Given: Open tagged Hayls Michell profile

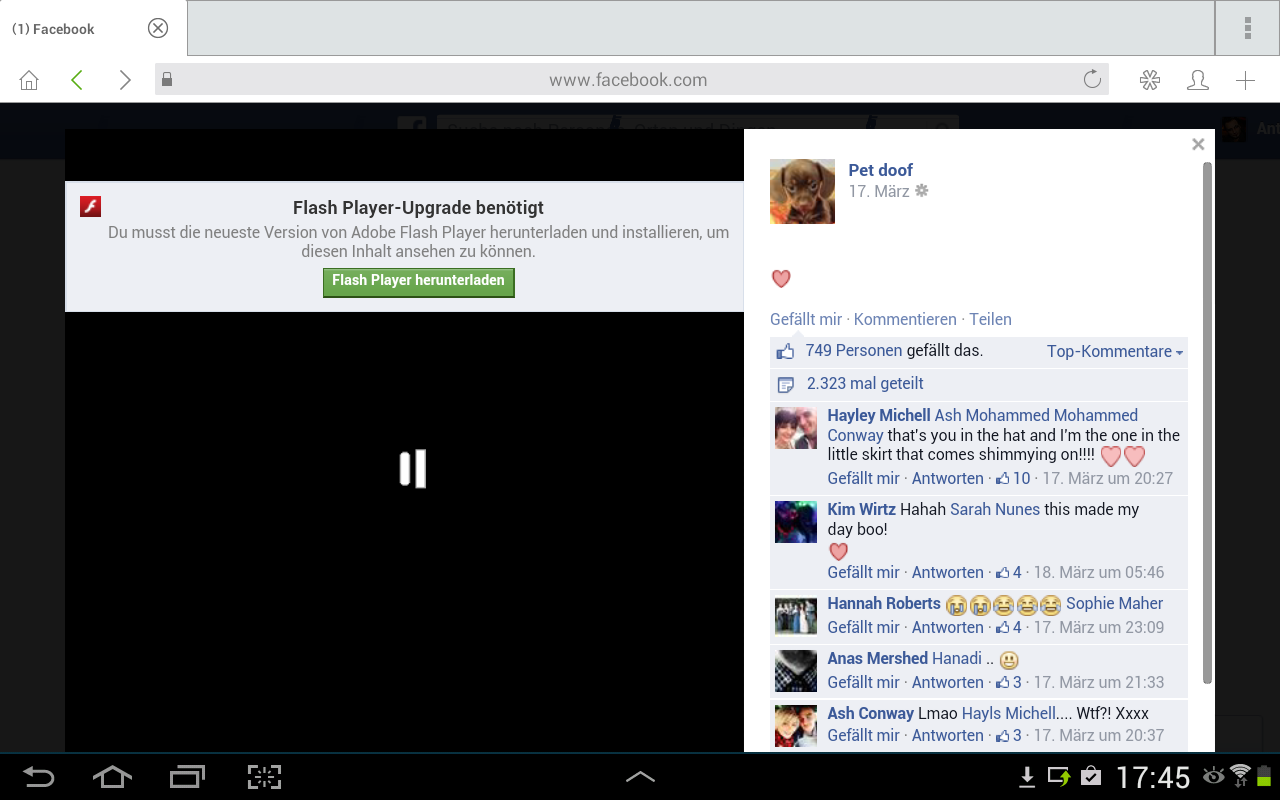Looking at the screenshot, I should coord(1009,713).
